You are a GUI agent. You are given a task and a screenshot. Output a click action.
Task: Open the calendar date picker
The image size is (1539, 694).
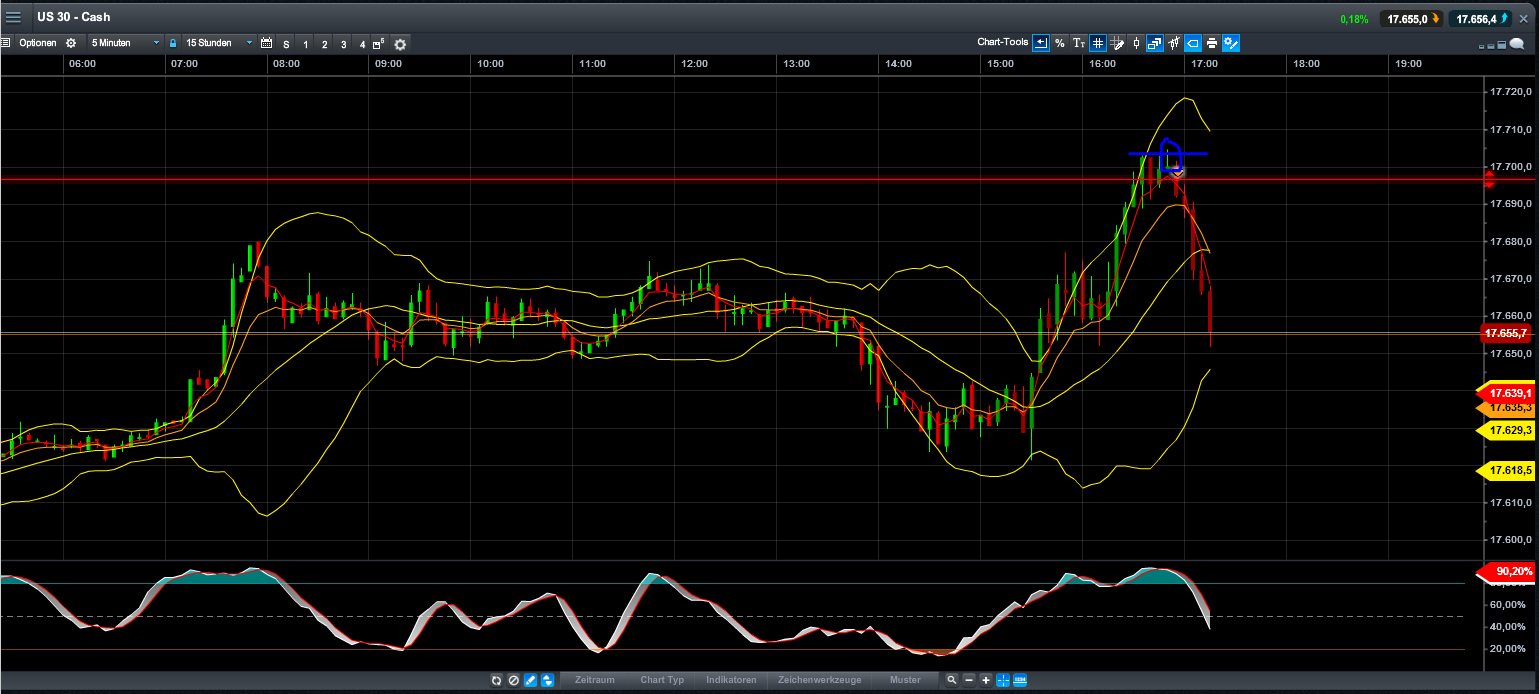click(266, 43)
